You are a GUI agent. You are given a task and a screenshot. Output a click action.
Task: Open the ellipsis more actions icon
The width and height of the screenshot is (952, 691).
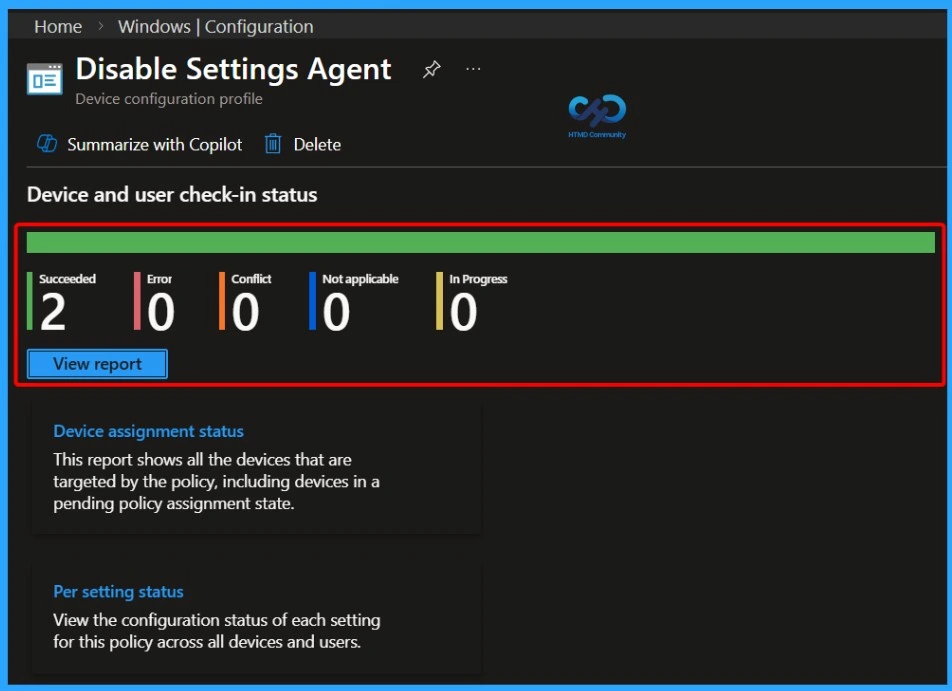point(473,69)
